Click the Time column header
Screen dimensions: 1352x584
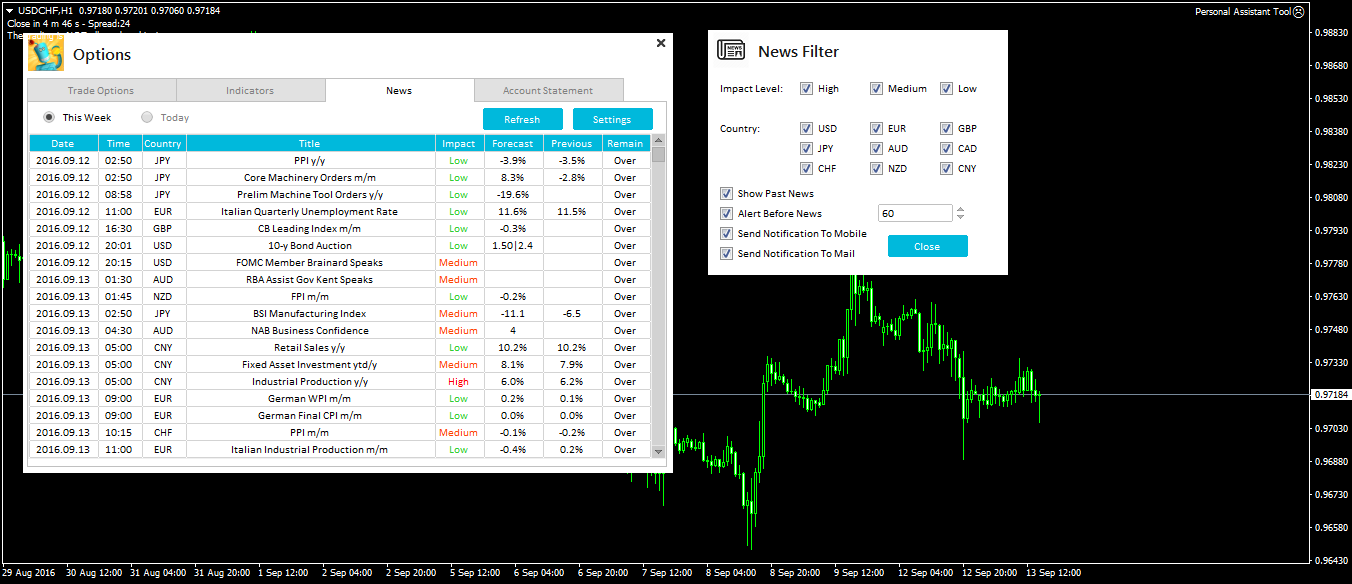coord(119,143)
